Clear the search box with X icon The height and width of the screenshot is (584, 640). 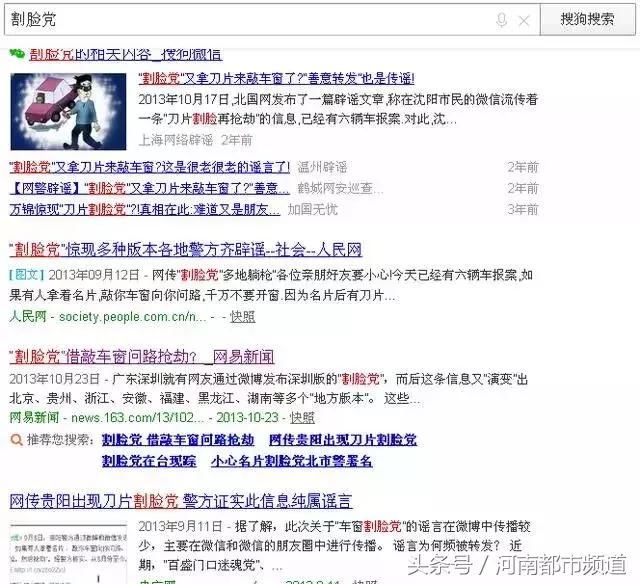pos(524,20)
